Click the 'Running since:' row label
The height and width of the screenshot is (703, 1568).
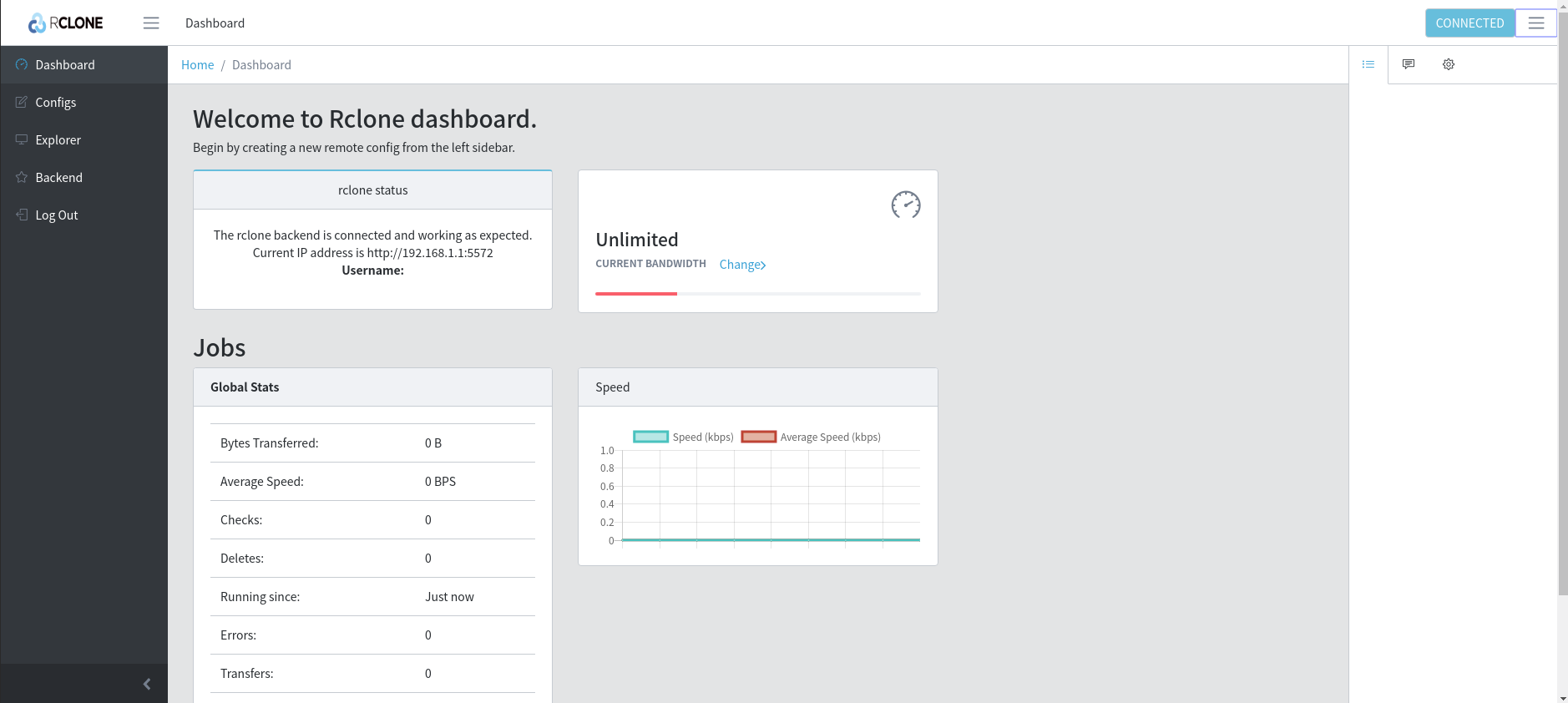coord(260,597)
